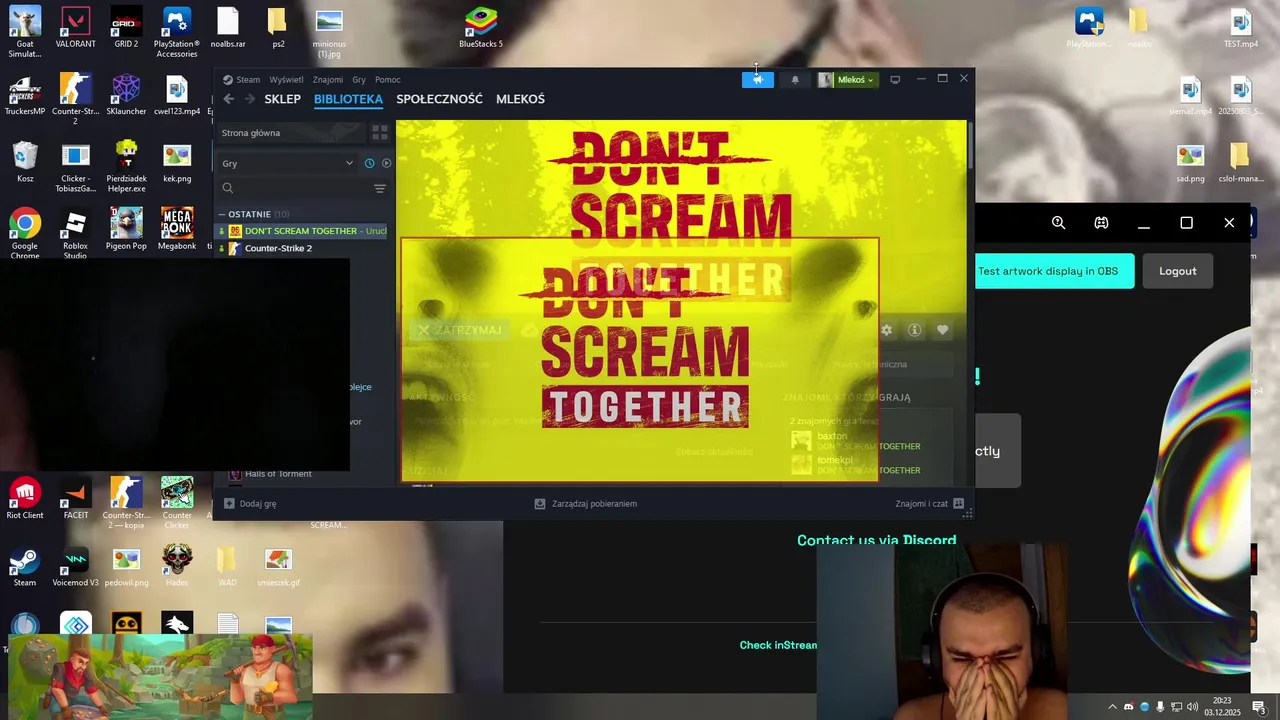The image size is (1280, 720).
Task: Click the ZATRZYMAJ stop game button
Action: 461,330
